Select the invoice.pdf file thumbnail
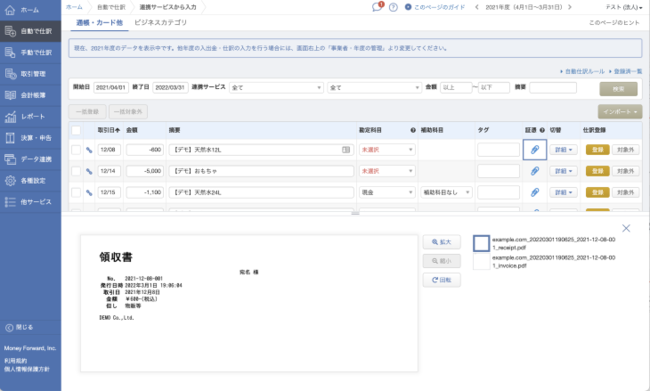 (x=481, y=262)
